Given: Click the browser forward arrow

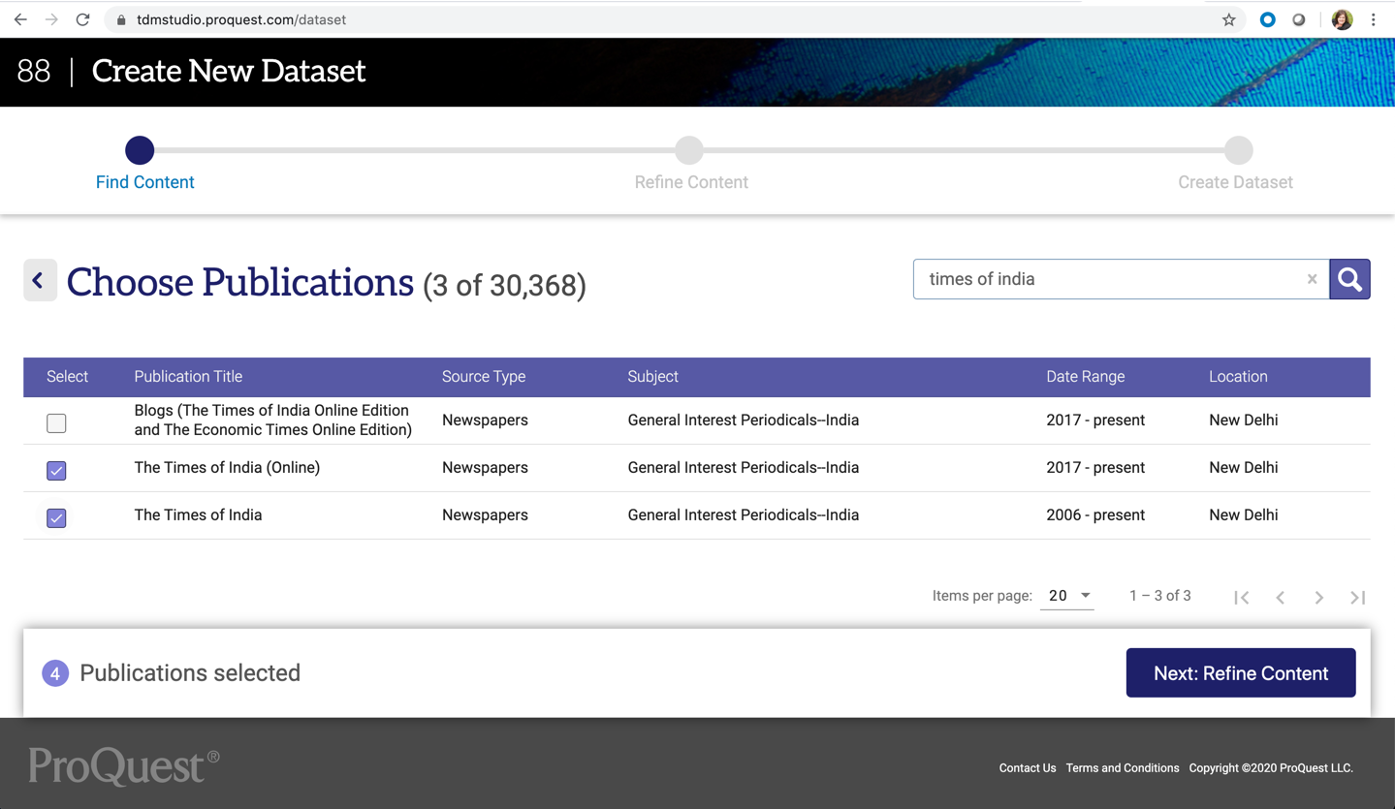Looking at the screenshot, I should pos(51,19).
